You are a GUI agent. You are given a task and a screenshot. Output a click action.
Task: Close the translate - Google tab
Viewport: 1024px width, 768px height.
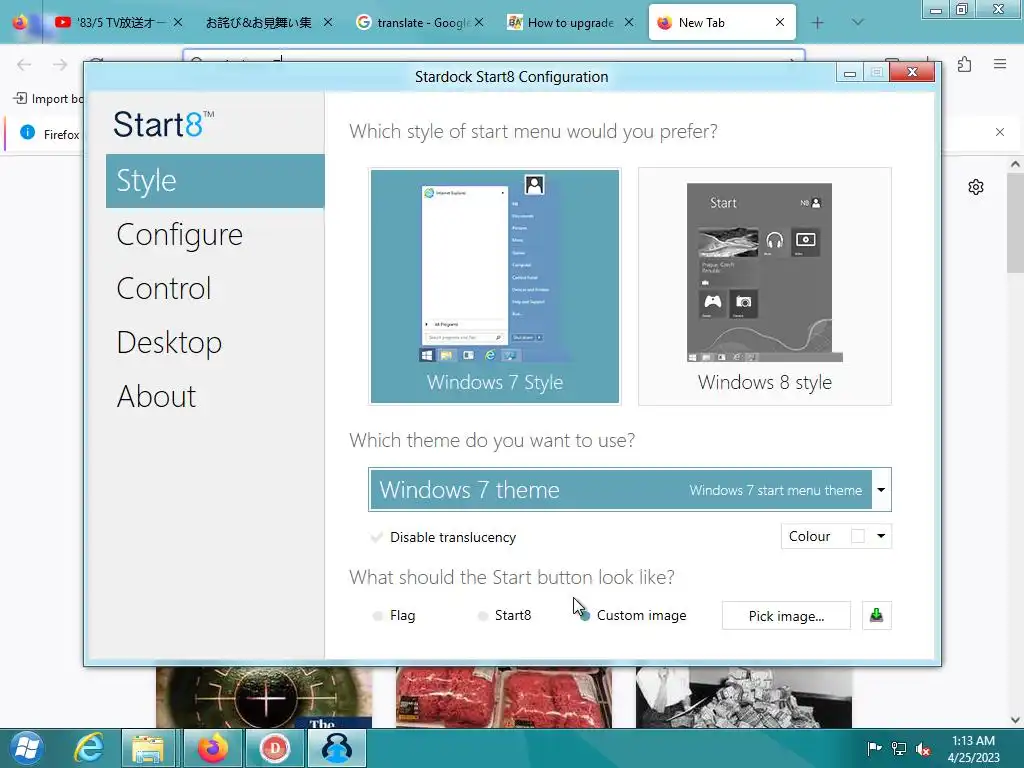pyautogui.click(x=479, y=22)
